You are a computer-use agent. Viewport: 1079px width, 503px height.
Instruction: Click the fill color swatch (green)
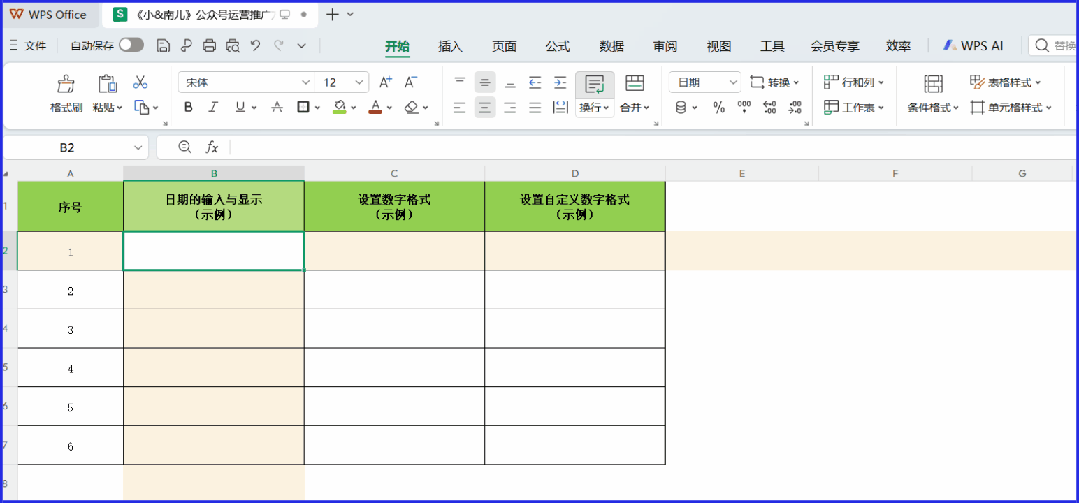[339, 107]
